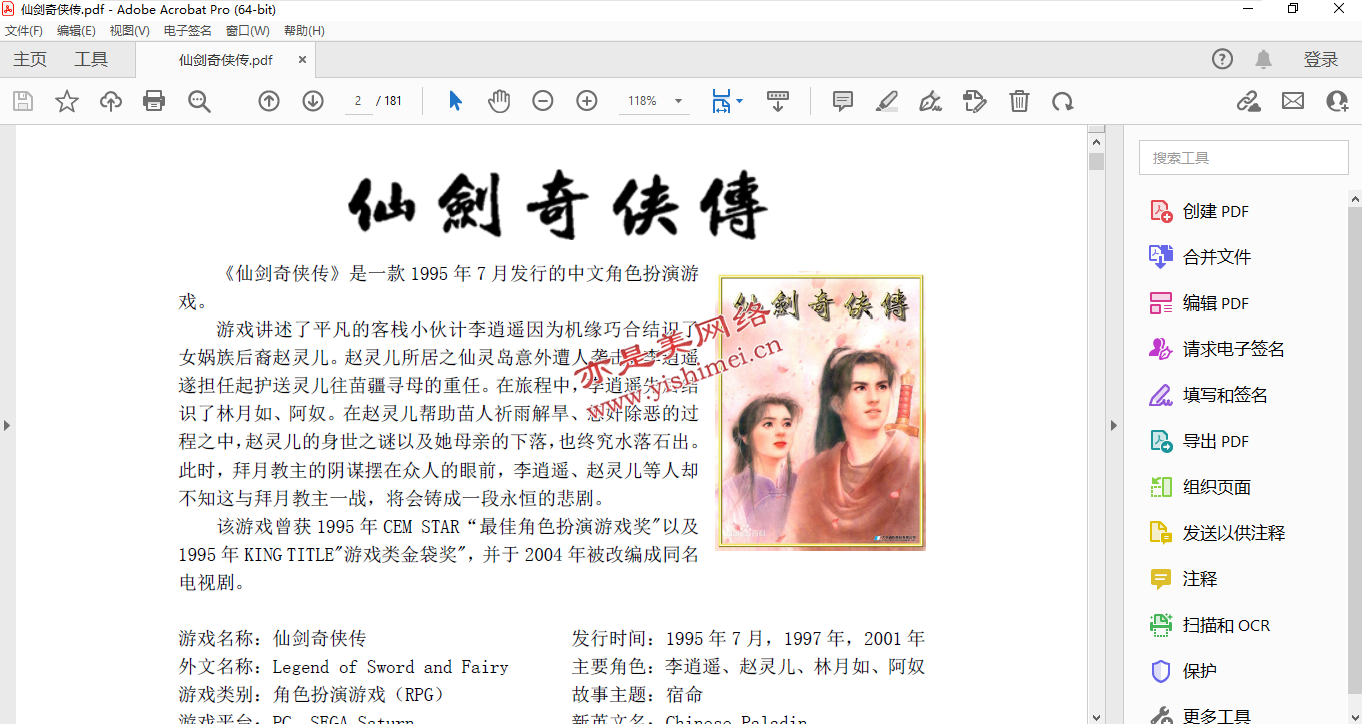The height and width of the screenshot is (724, 1362).
Task: Print the document with the printer icon
Action: (x=154, y=101)
